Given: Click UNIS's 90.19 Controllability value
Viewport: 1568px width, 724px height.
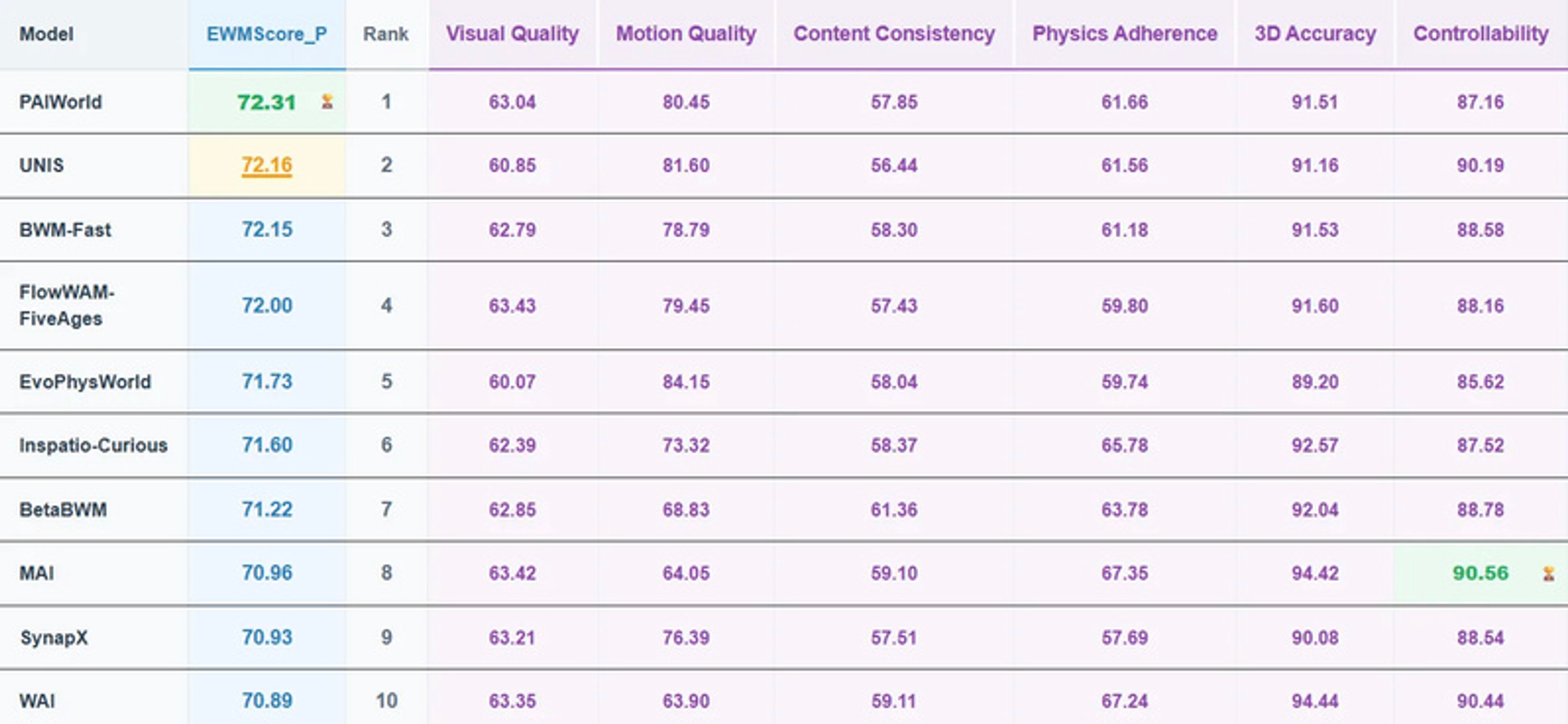Looking at the screenshot, I should click(1480, 165).
